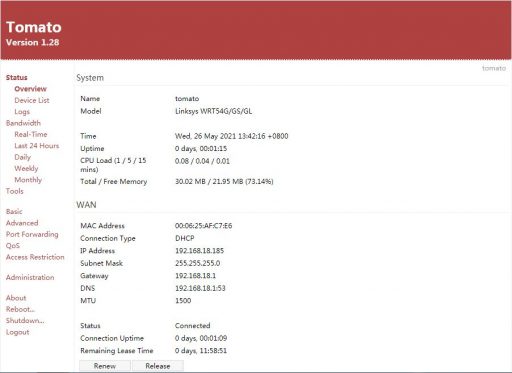Open the Bandwidth section
Screen dimensions: 512x373
tap(23, 123)
